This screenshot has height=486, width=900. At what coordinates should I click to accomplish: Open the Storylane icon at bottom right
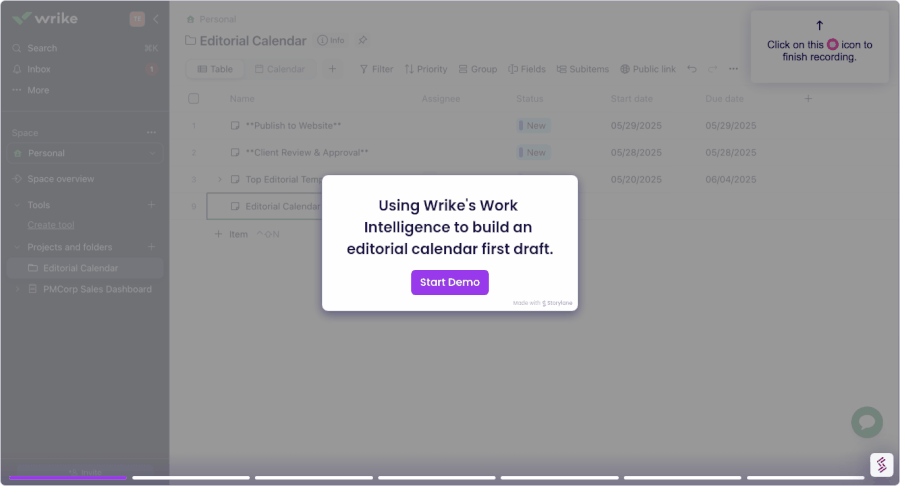881,464
